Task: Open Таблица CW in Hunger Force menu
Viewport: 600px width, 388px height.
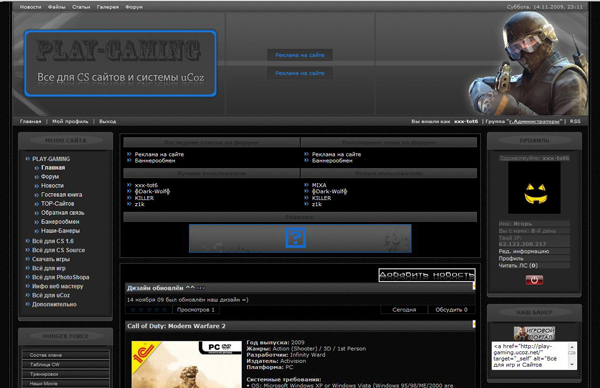Action: point(65,365)
